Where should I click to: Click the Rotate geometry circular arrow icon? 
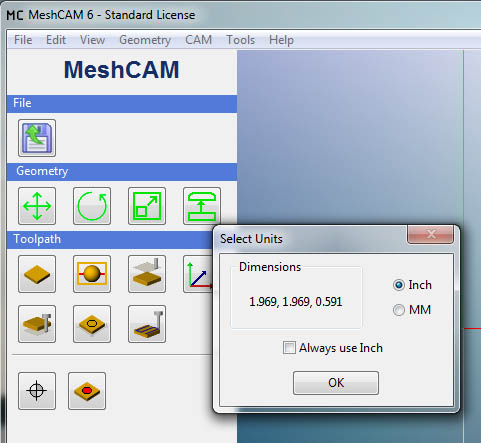pyautogui.click(x=92, y=206)
